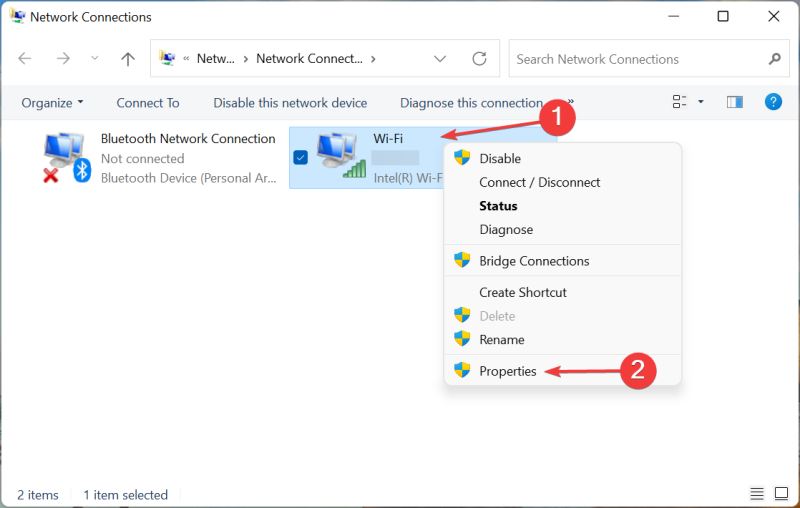Open the Help question mark icon
Image resolution: width=800 pixels, height=508 pixels.
click(x=772, y=102)
